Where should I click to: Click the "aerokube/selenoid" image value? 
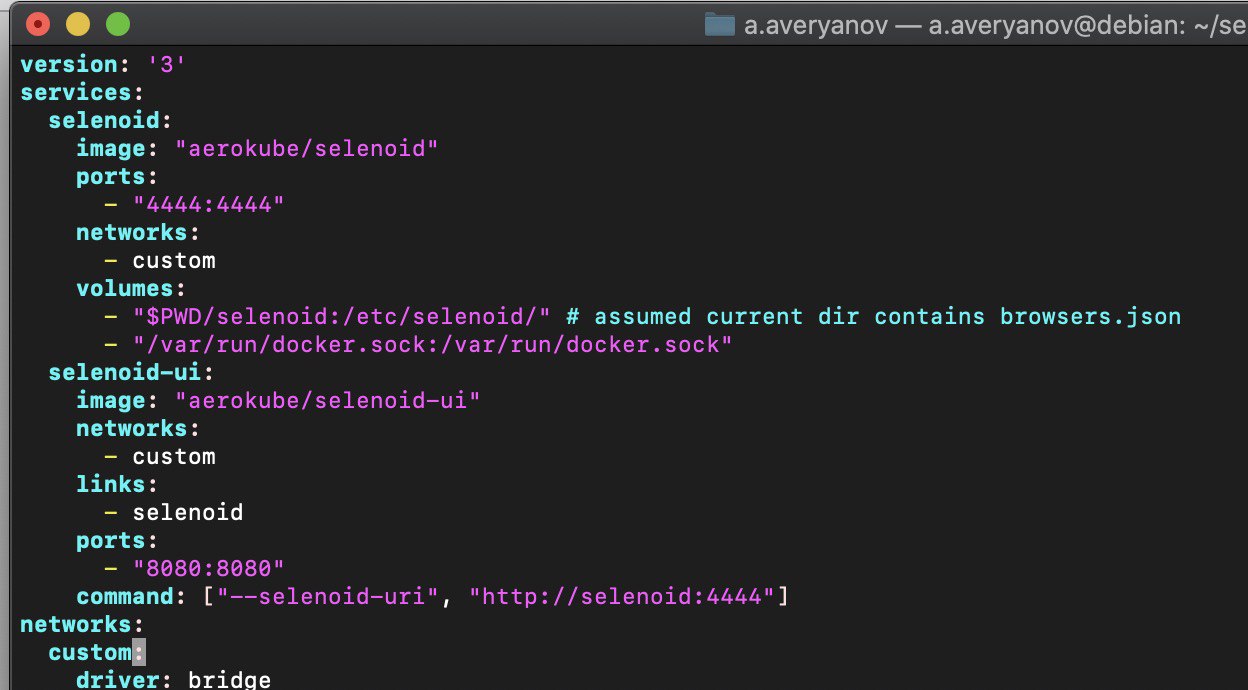point(307,149)
